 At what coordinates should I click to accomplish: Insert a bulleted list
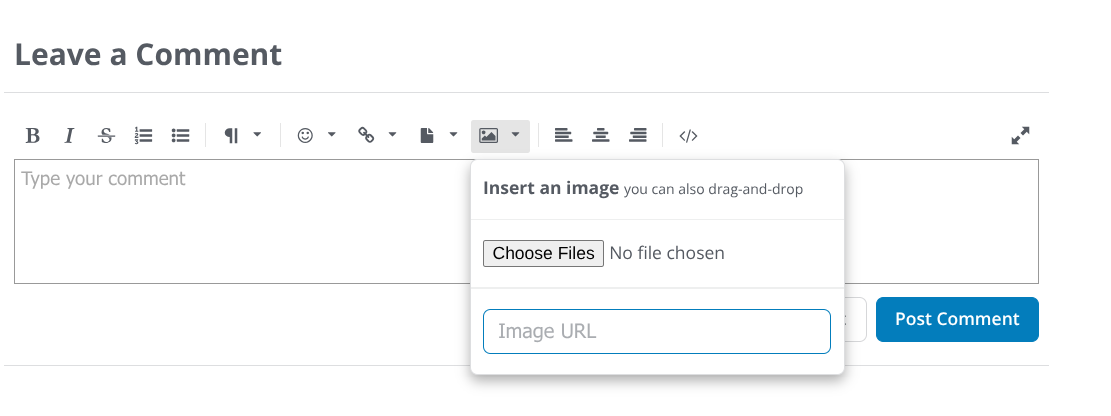(x=180, y=136)
